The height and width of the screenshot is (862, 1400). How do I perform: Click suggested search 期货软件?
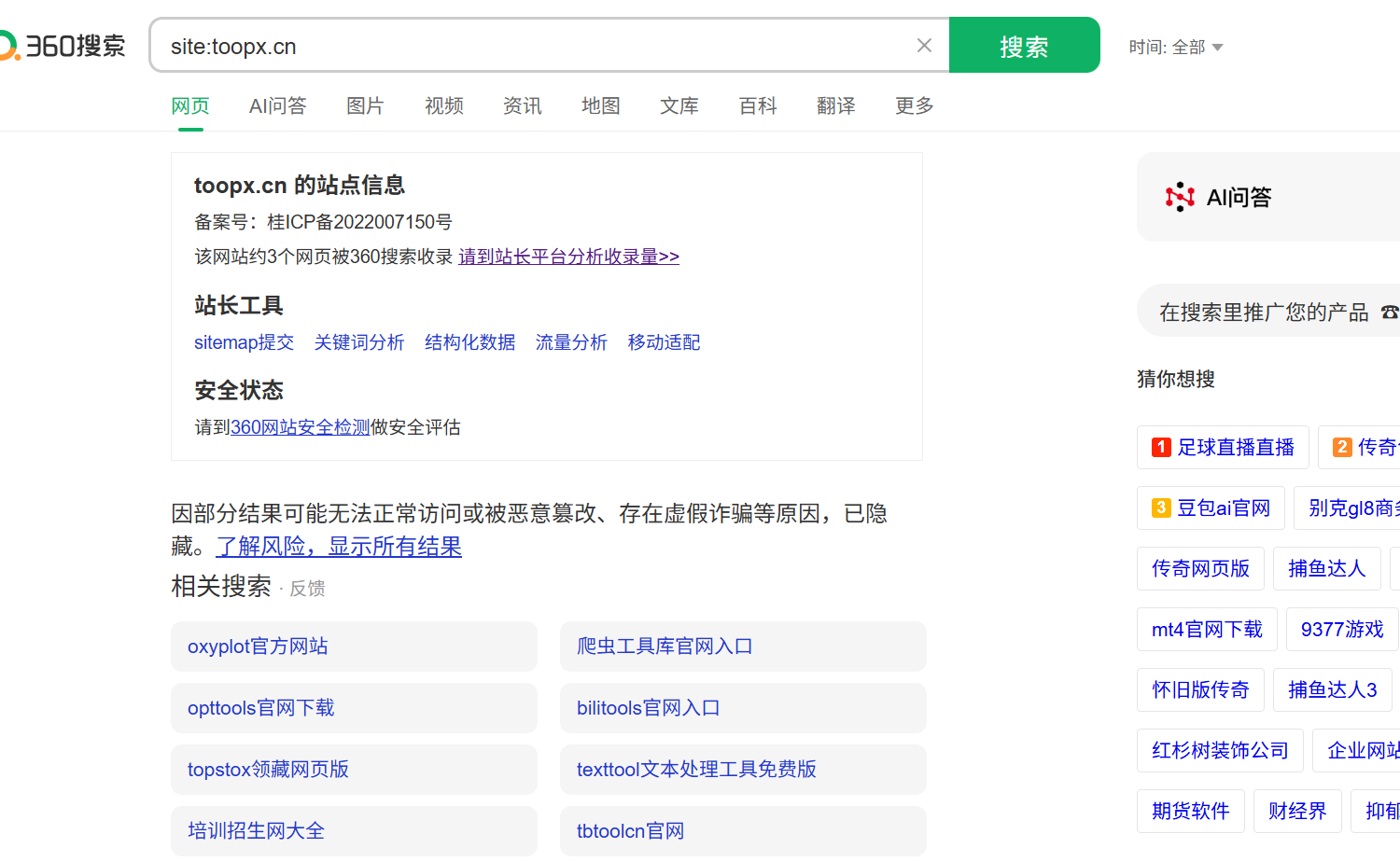click(1191, 811)
